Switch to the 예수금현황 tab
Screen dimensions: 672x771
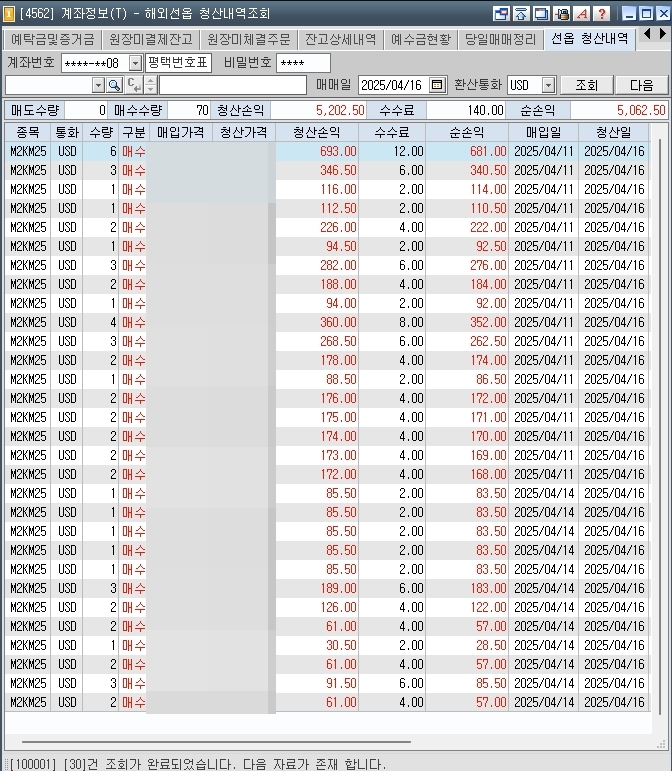click(421, 39)
